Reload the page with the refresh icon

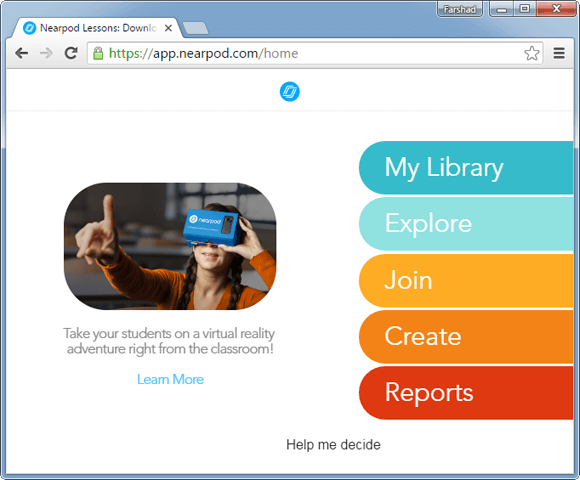pyautogui.click(x=71, y=53)
